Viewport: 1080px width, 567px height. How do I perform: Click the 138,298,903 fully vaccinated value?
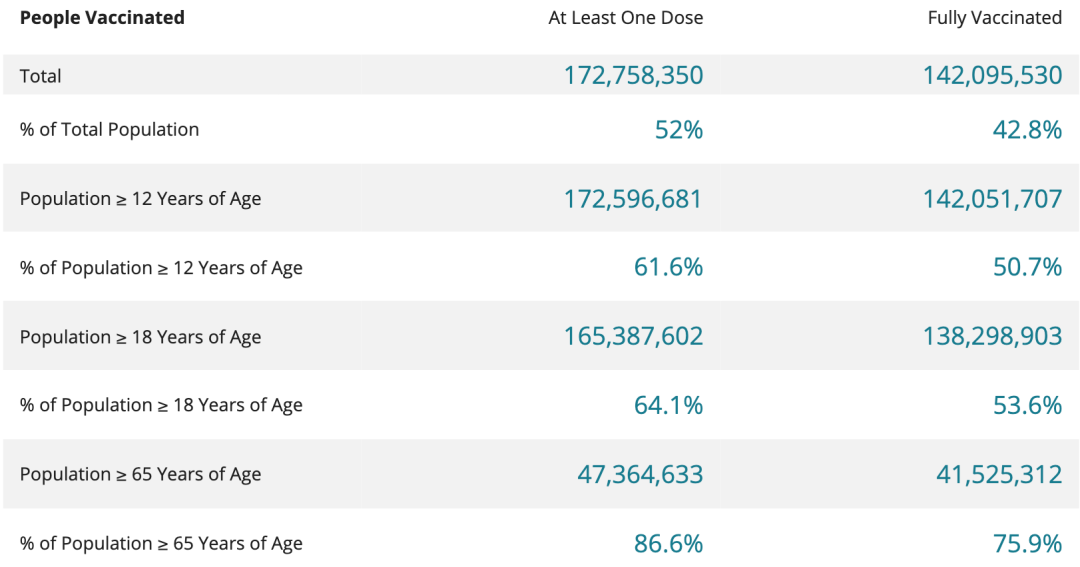coord(992,337)
